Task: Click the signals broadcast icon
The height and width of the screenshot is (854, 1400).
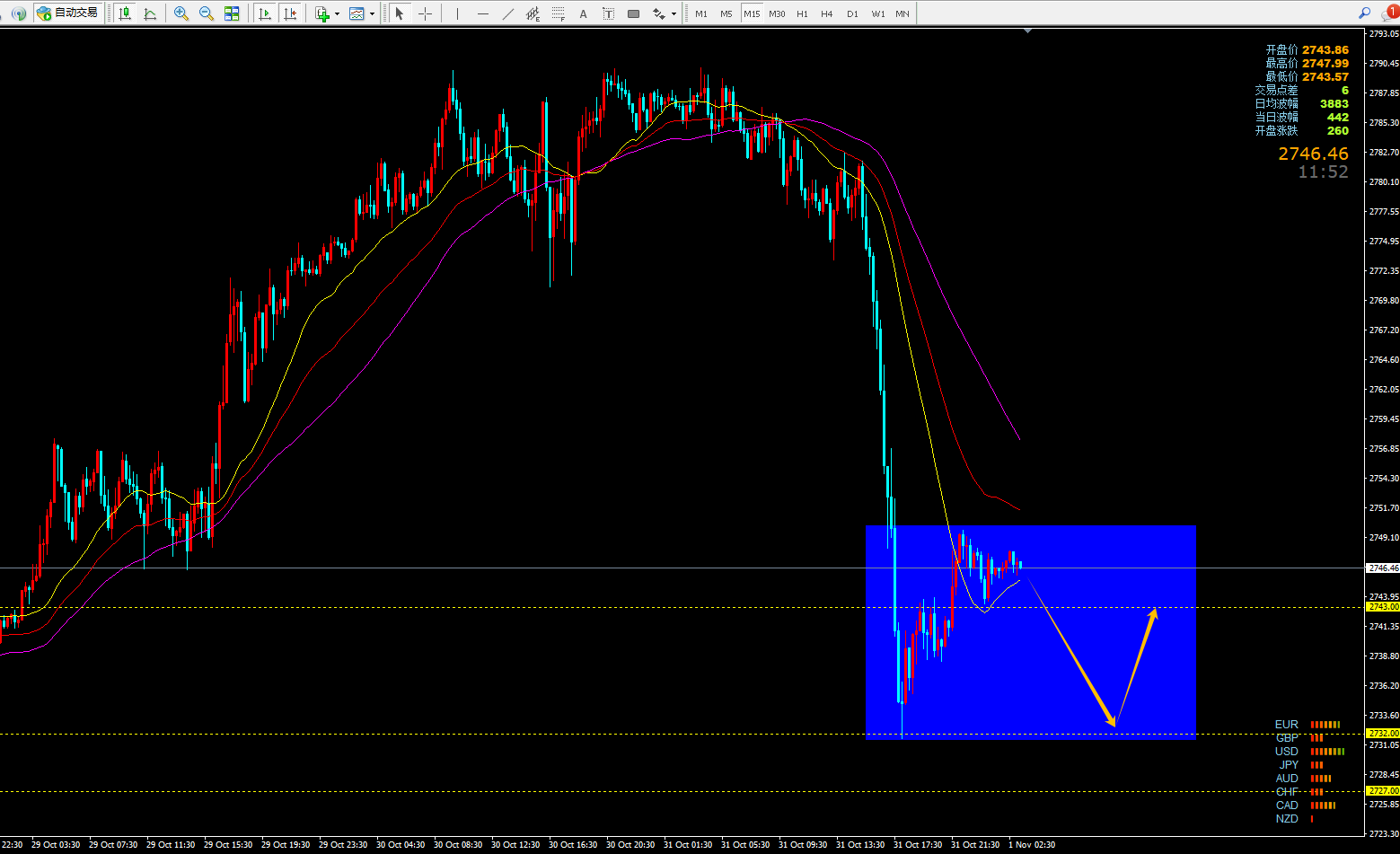Action: click(18, 13)
